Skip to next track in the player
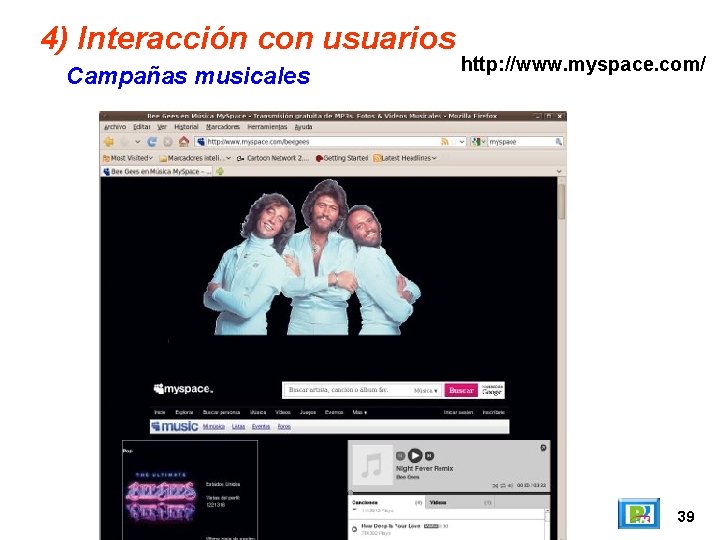720x540 pixels. pyautogui.click(x=429, y=456)
